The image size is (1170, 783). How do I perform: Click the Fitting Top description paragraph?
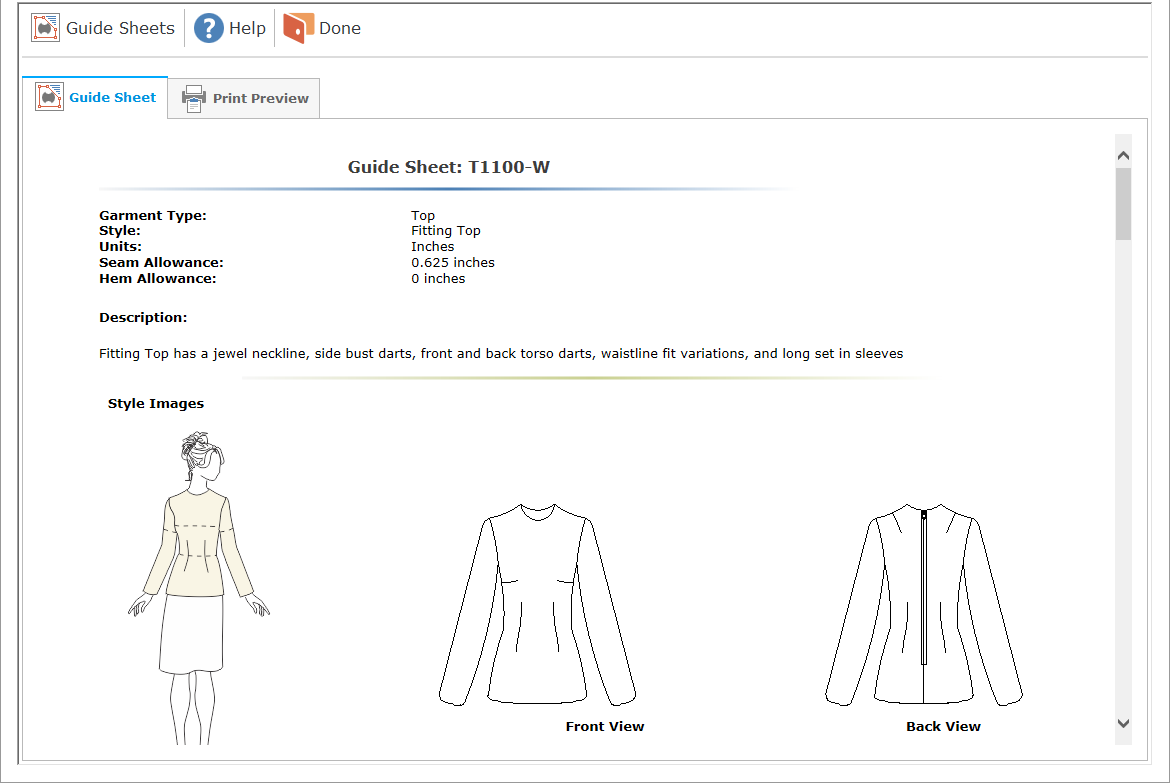tap(501, 353)
